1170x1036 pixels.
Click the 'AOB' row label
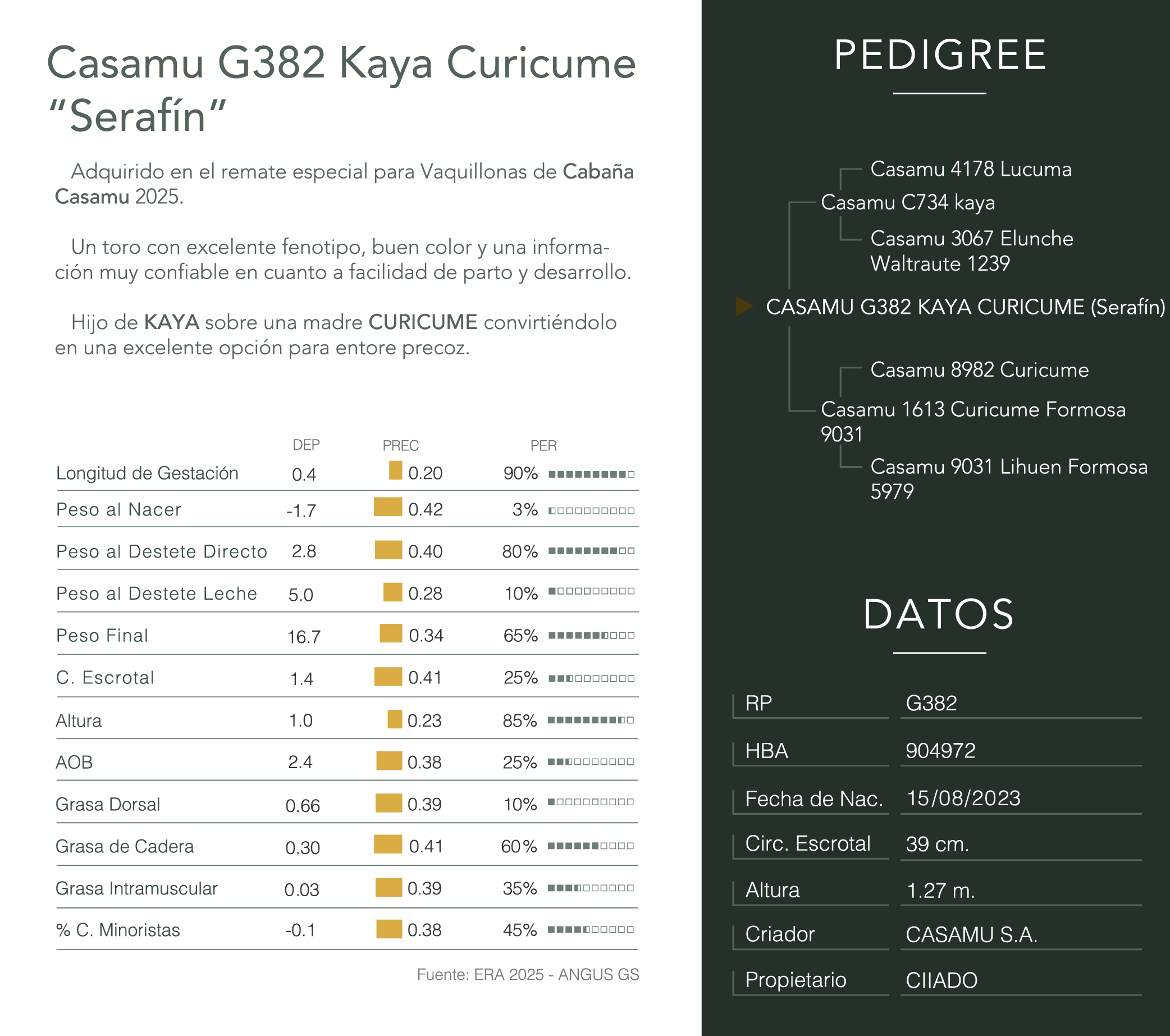pyautogui.click(x=74, y=763)
